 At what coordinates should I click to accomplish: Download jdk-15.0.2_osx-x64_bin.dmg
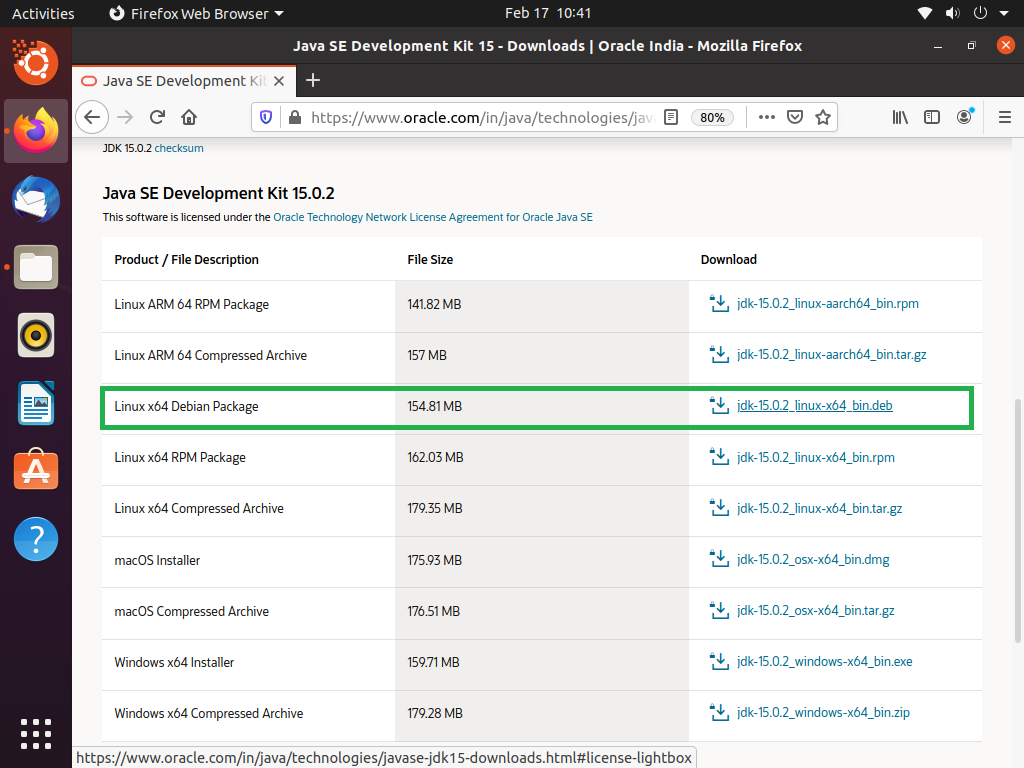point(813,560)
